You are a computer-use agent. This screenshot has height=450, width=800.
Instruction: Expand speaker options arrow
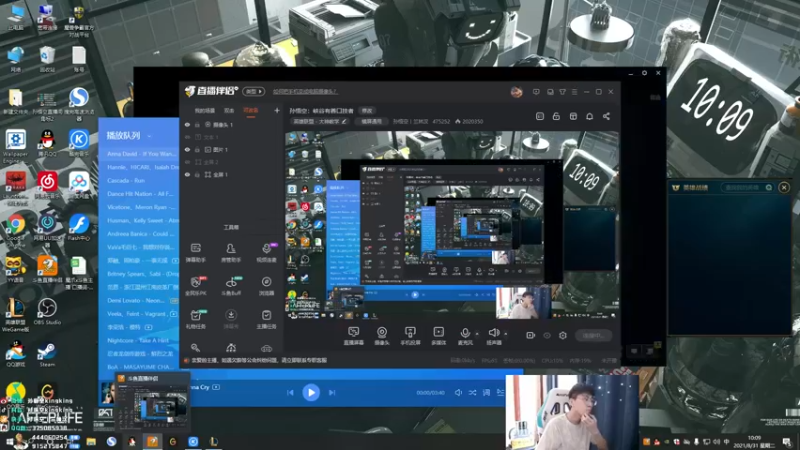506,334
